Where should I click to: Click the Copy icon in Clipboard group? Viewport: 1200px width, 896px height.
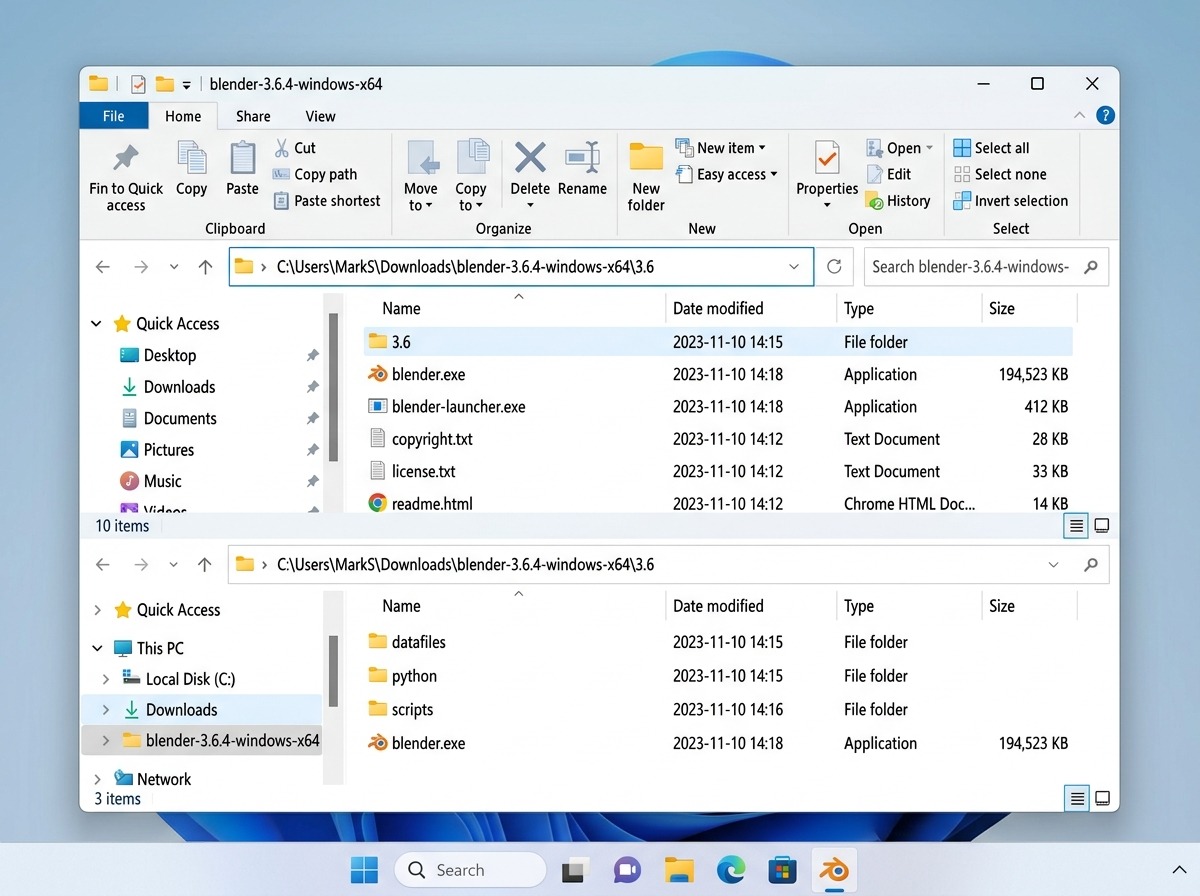click(x=191, y=158)
